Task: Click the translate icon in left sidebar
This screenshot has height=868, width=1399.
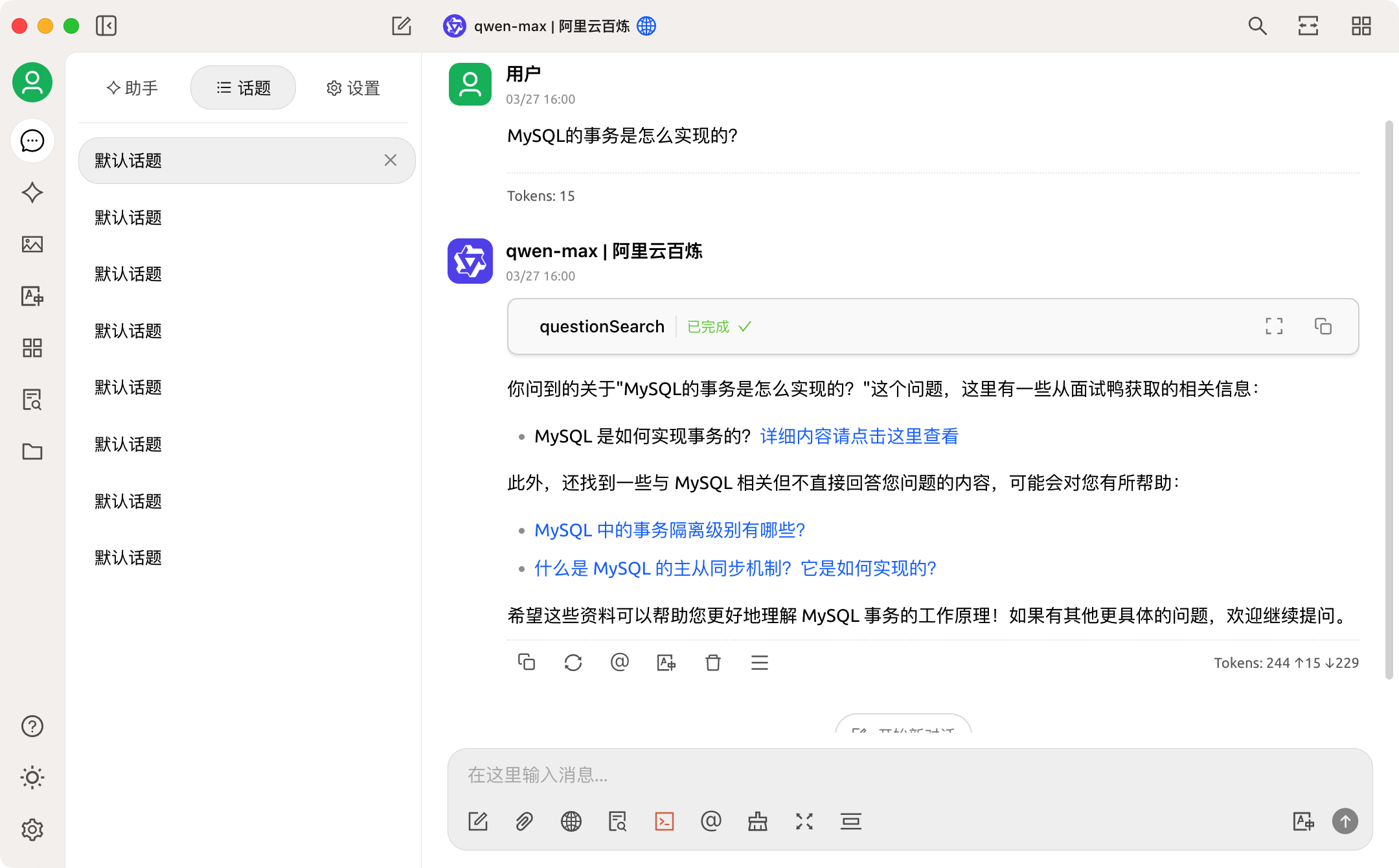Action: coord(32,296)
